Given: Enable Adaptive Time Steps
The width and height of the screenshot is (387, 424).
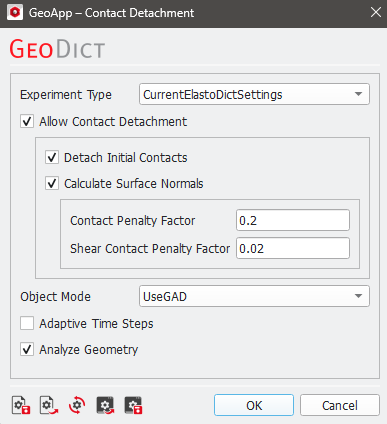Looking at the screenshot, I should tap(27, 323).
